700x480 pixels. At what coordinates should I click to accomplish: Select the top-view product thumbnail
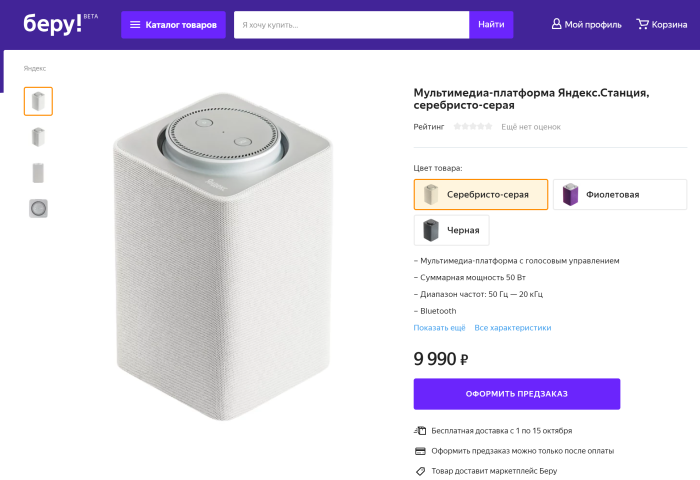click(x=38, y=208)
